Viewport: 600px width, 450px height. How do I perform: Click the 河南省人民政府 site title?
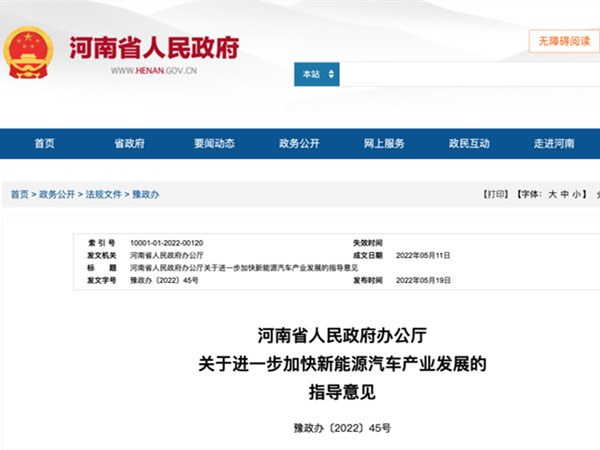coord(153,47)
